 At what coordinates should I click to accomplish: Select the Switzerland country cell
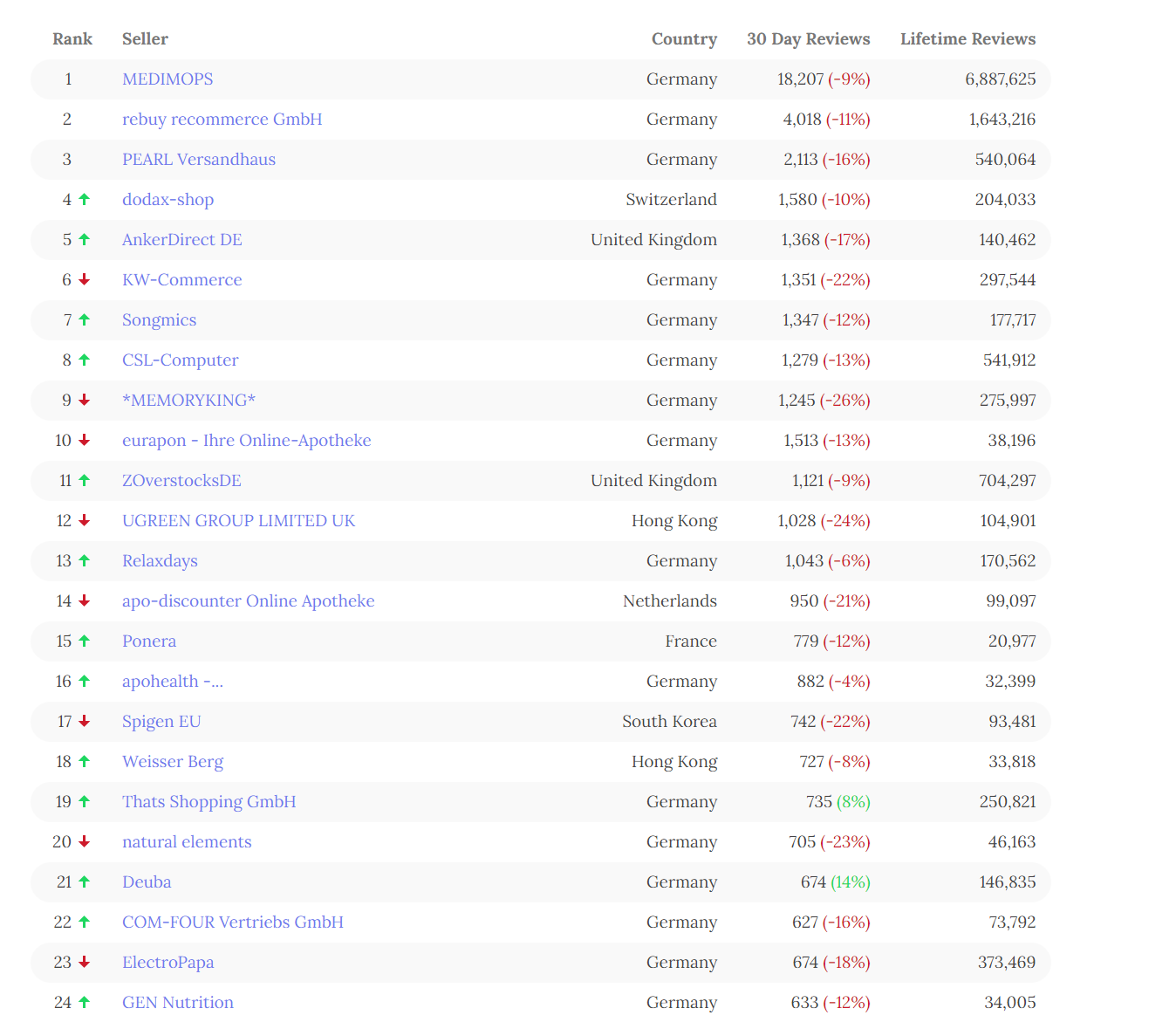coord(672,200)
